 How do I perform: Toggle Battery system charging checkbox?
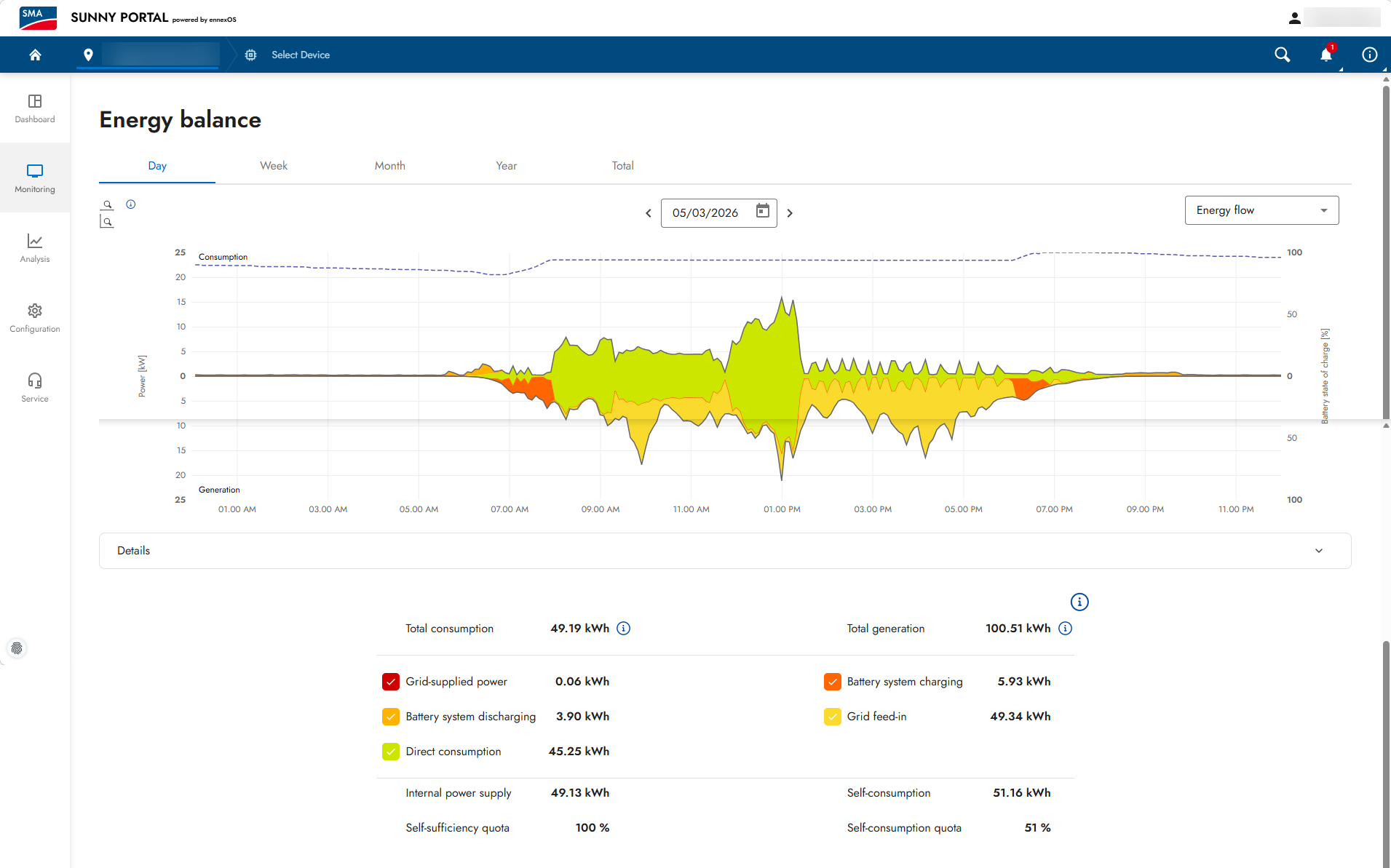coord(832,682)
